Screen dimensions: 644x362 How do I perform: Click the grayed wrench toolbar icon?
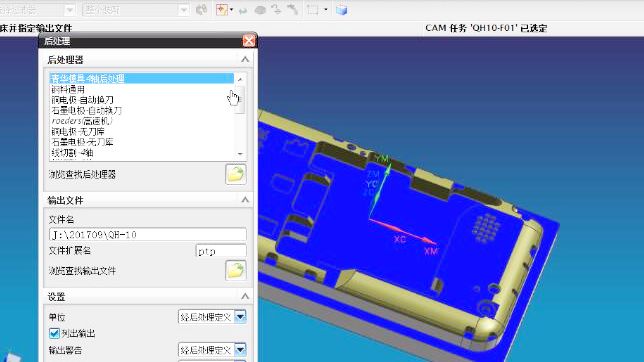click(x=293, y=9)
